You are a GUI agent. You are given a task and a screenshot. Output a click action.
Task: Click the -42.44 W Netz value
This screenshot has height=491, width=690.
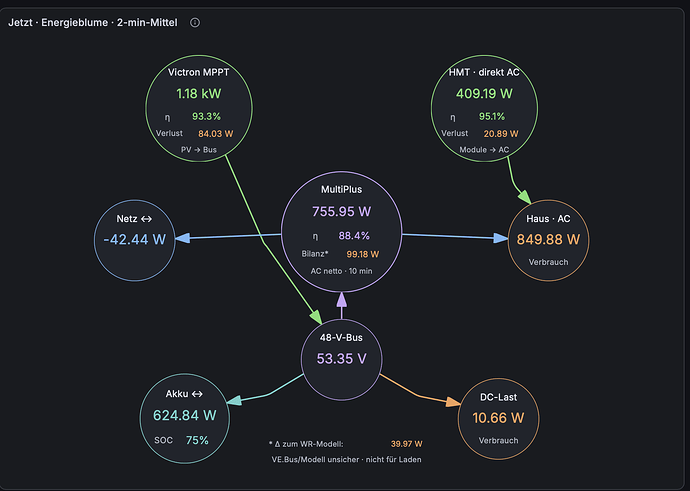(x=135, y=239)
